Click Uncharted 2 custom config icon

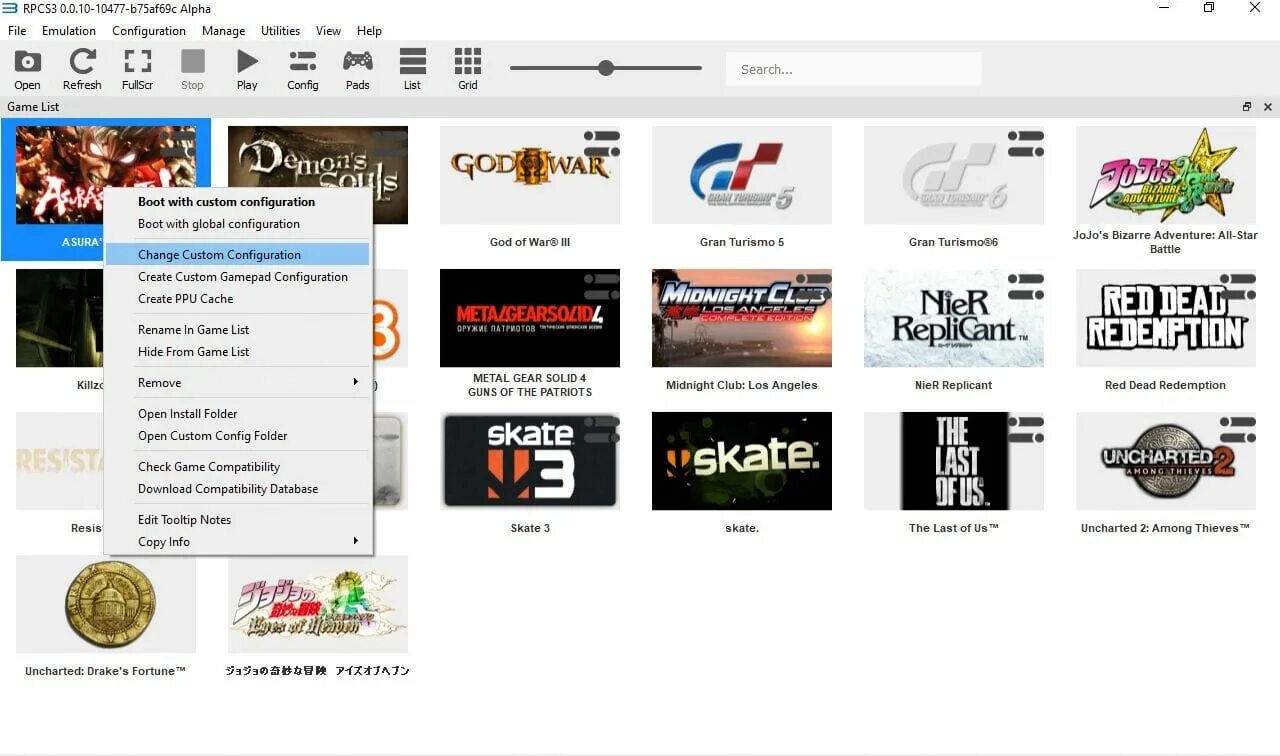[x=1238, y=429]
